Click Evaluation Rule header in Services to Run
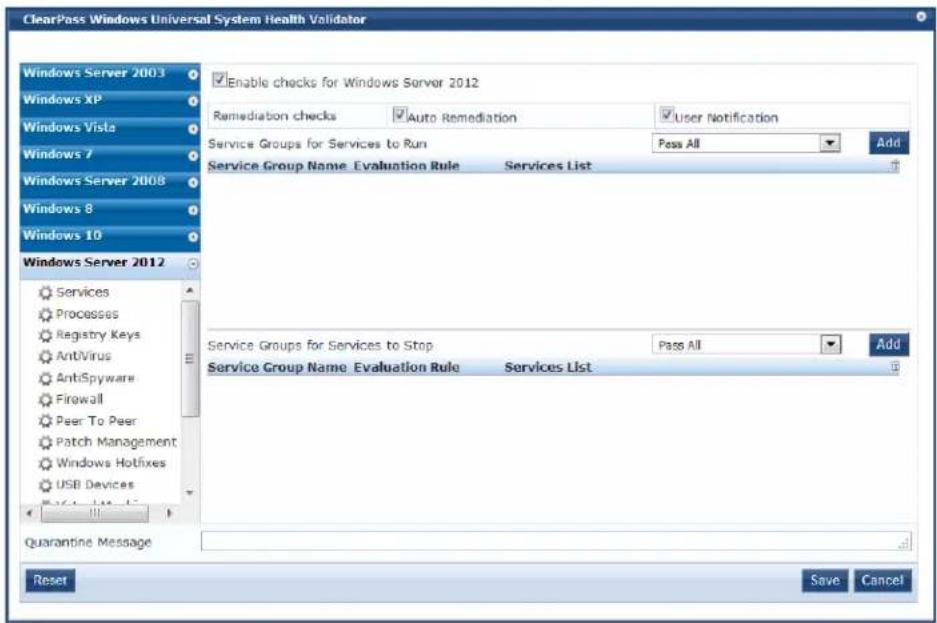 pos(406,165)
